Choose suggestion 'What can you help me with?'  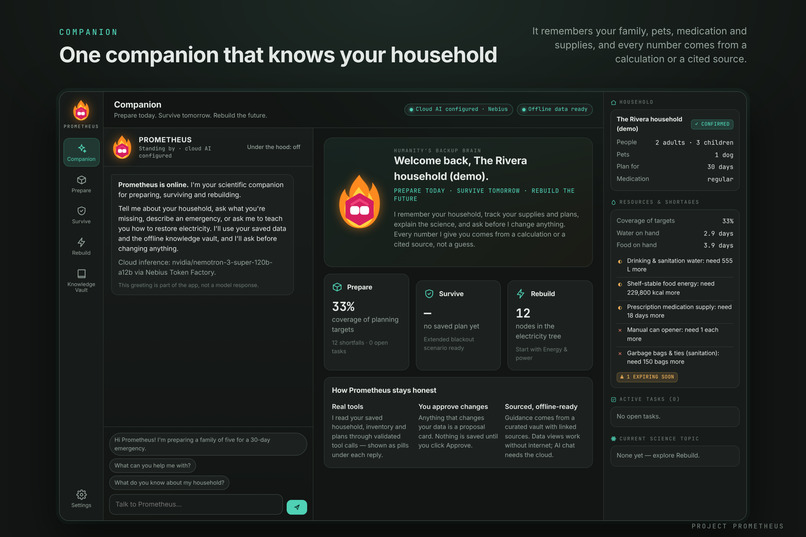(x=152, y=466)
